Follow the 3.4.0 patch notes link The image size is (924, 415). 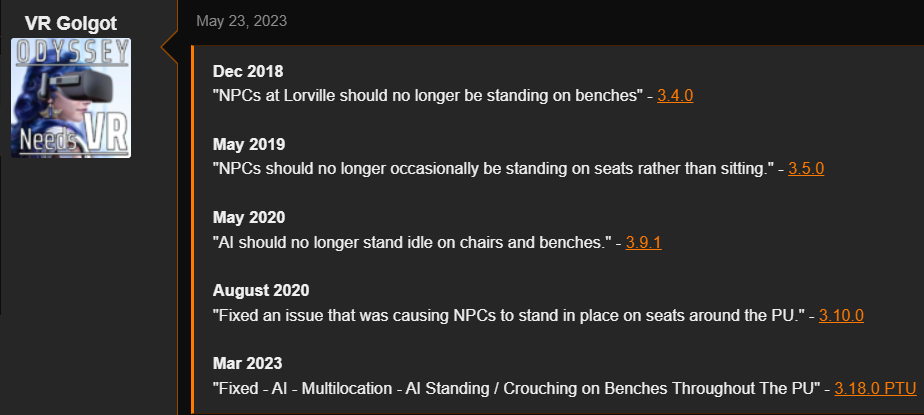(675, 95)
